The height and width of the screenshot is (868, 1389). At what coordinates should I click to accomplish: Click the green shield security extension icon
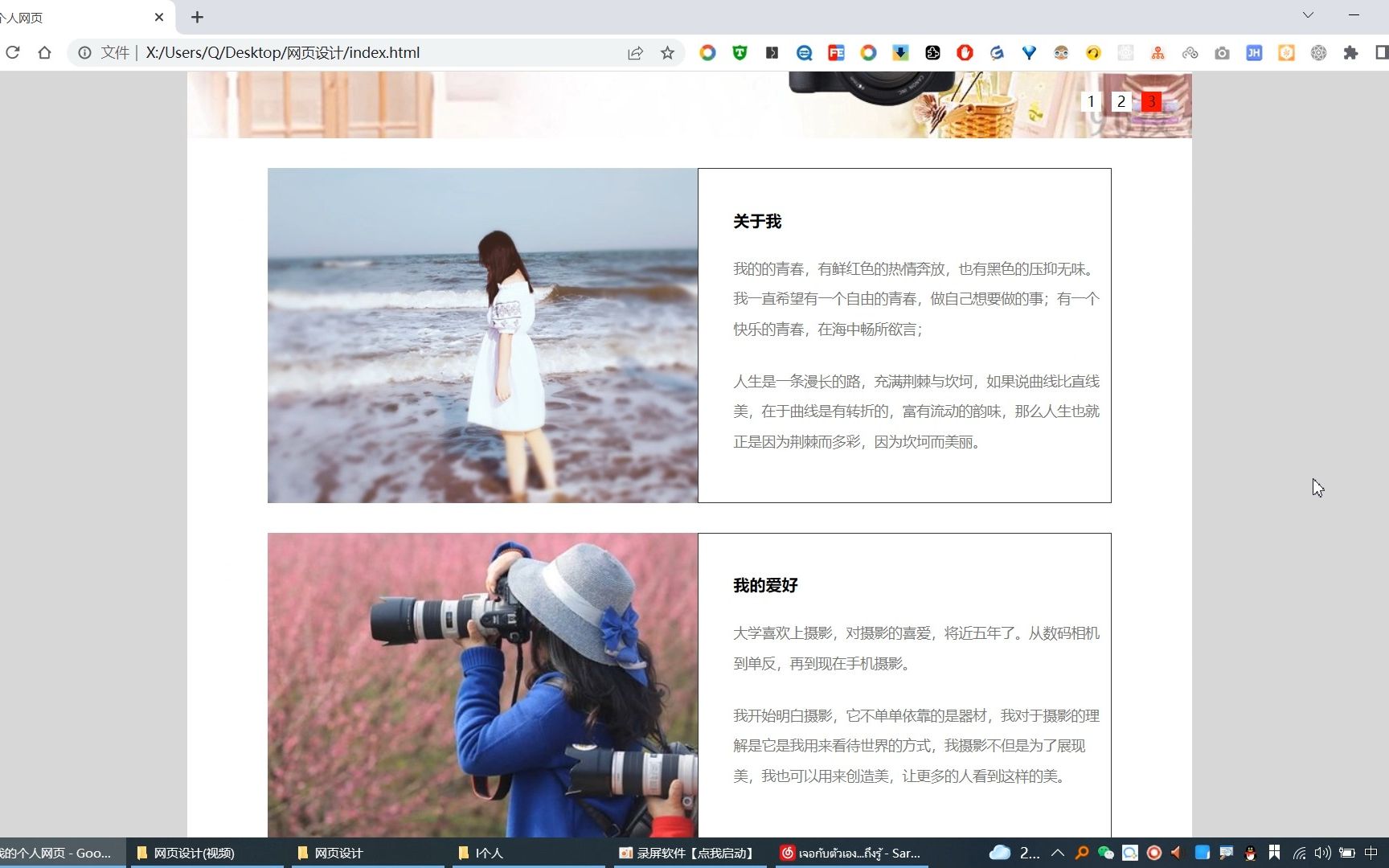click(x=740, y=52)
